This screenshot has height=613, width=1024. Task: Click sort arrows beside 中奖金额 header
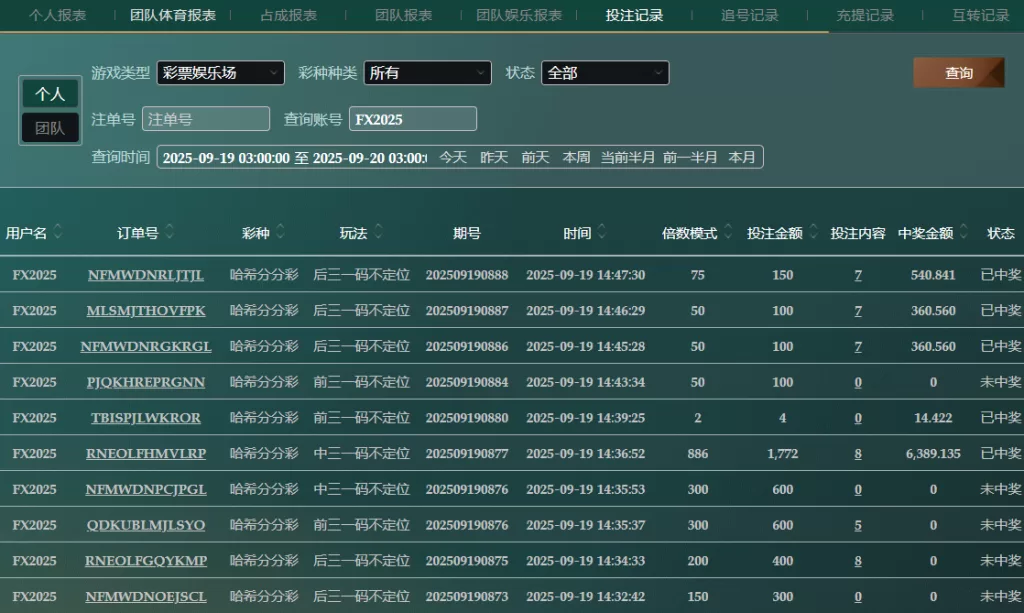[x=964, y=233]
